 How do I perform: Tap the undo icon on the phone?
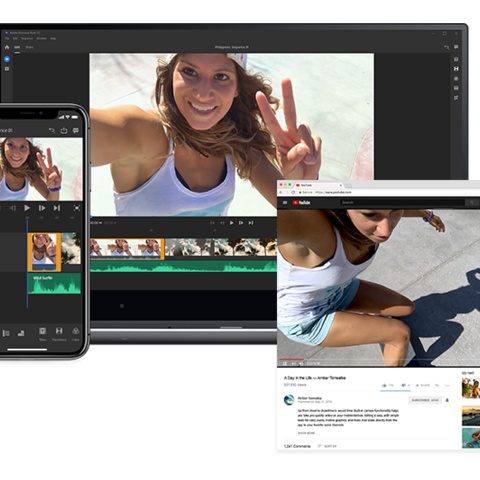52,130
